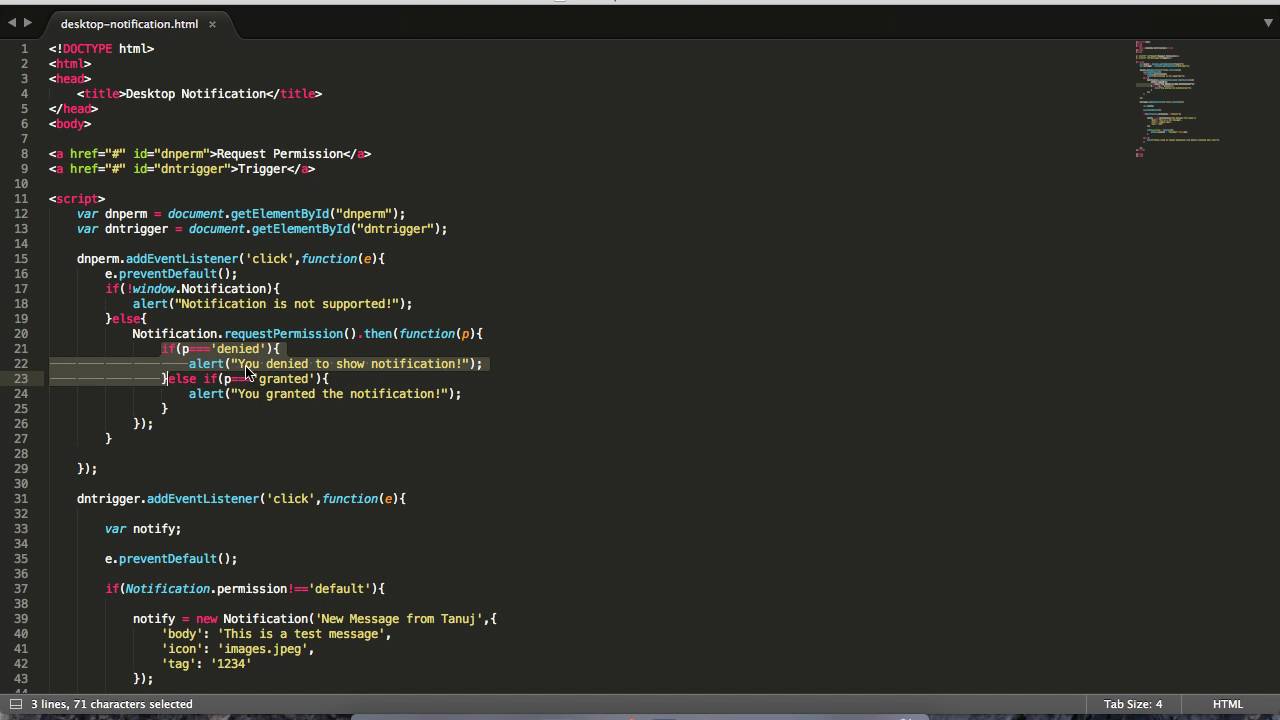1280x720 pixels.
Task: Change the HTML syntax selector
Action: click(1228, 704)
